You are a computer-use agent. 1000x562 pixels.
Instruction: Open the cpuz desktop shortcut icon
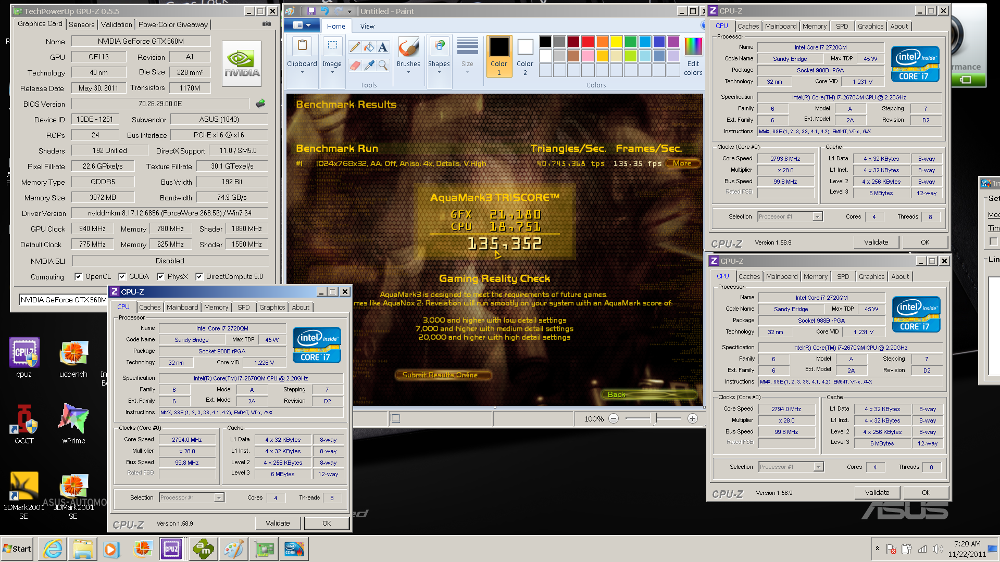(24, 353)
